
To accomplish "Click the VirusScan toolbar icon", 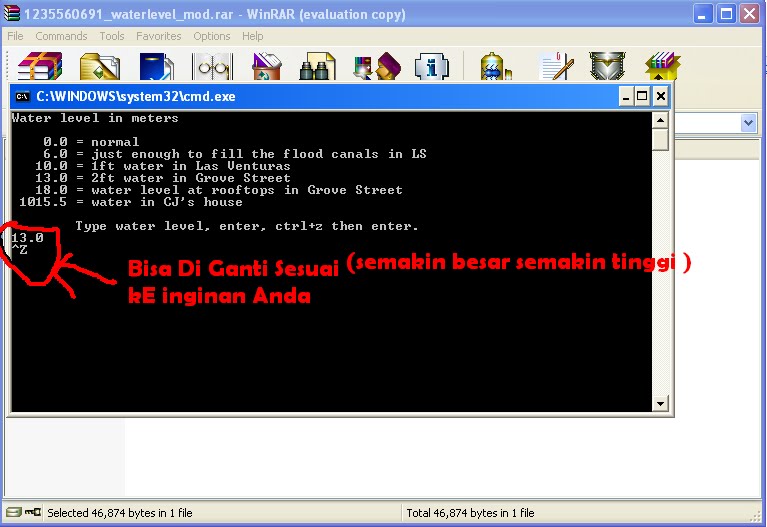I will [495, 67].
